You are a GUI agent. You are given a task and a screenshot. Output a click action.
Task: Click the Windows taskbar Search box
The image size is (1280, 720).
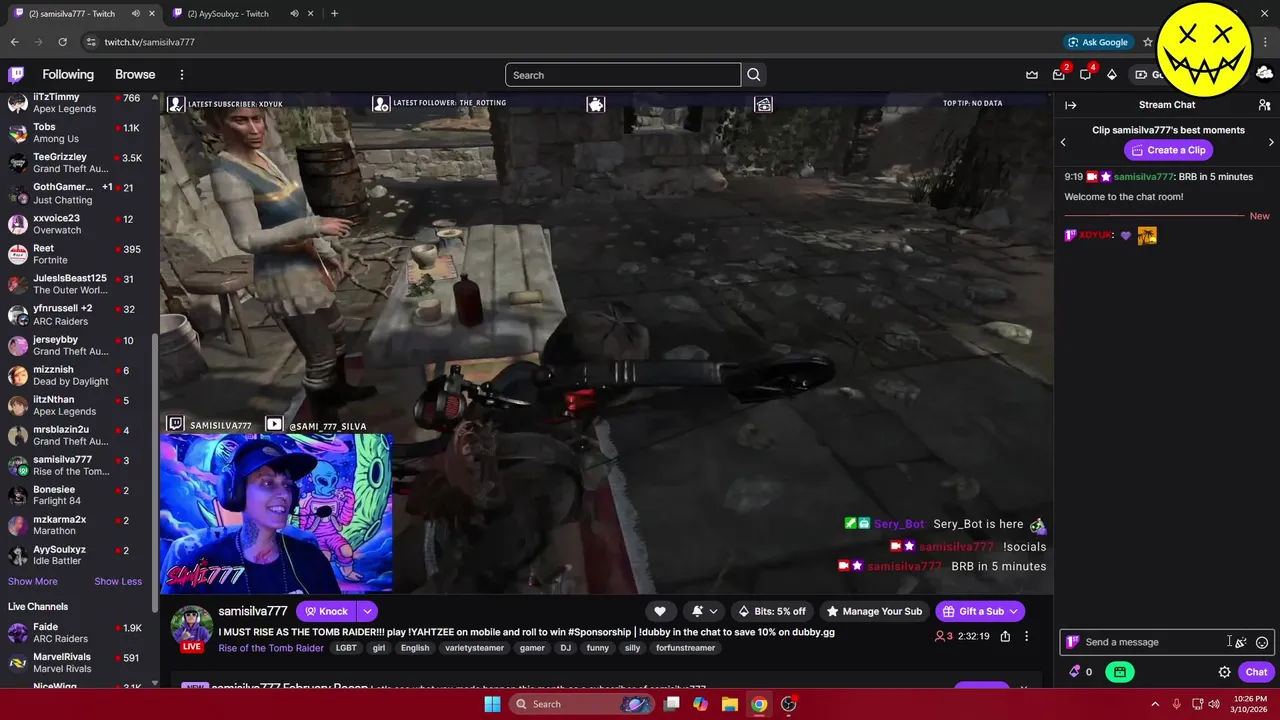pyautogui.click(x=583, y=704)
